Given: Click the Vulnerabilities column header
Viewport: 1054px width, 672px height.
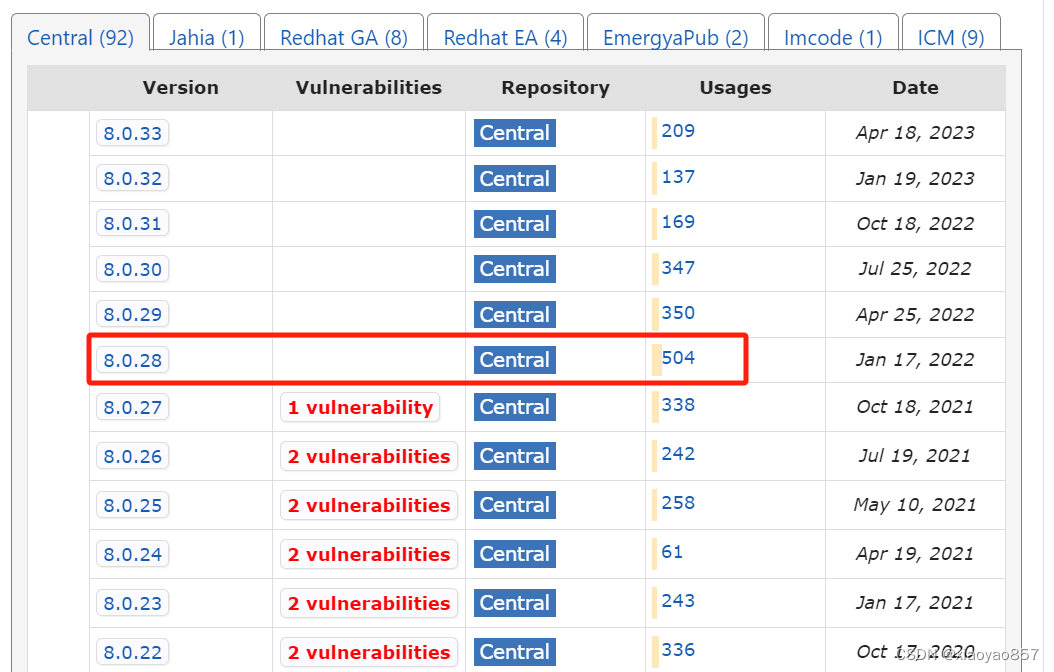Looking at the screenshot, I should (369, 88).
